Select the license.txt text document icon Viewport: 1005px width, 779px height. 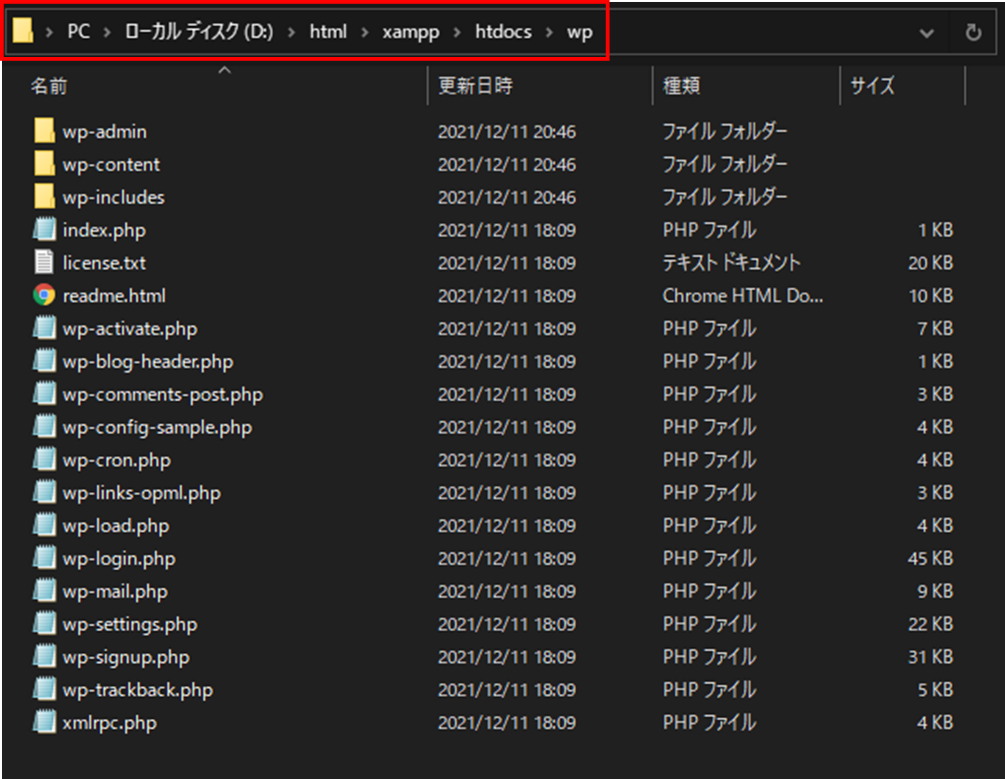coord(43,263)
